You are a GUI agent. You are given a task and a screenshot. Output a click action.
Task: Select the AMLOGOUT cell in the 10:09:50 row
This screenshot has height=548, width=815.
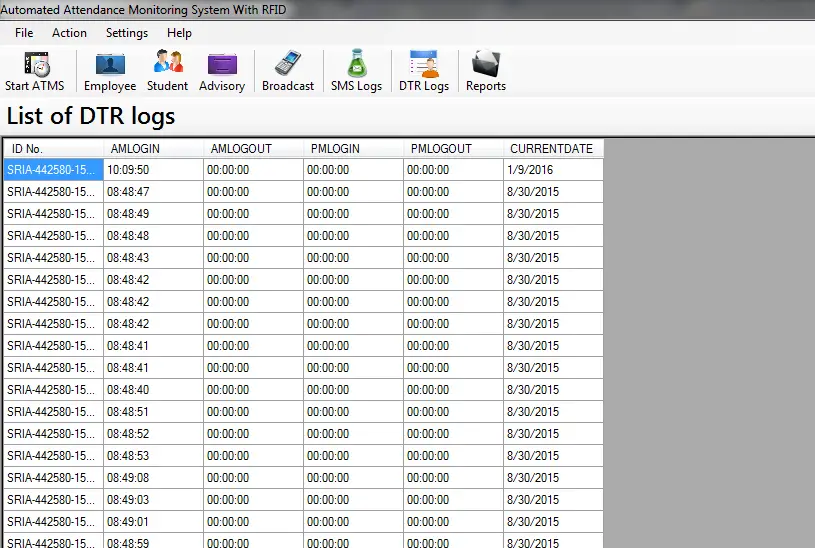(x=253, y=170)
